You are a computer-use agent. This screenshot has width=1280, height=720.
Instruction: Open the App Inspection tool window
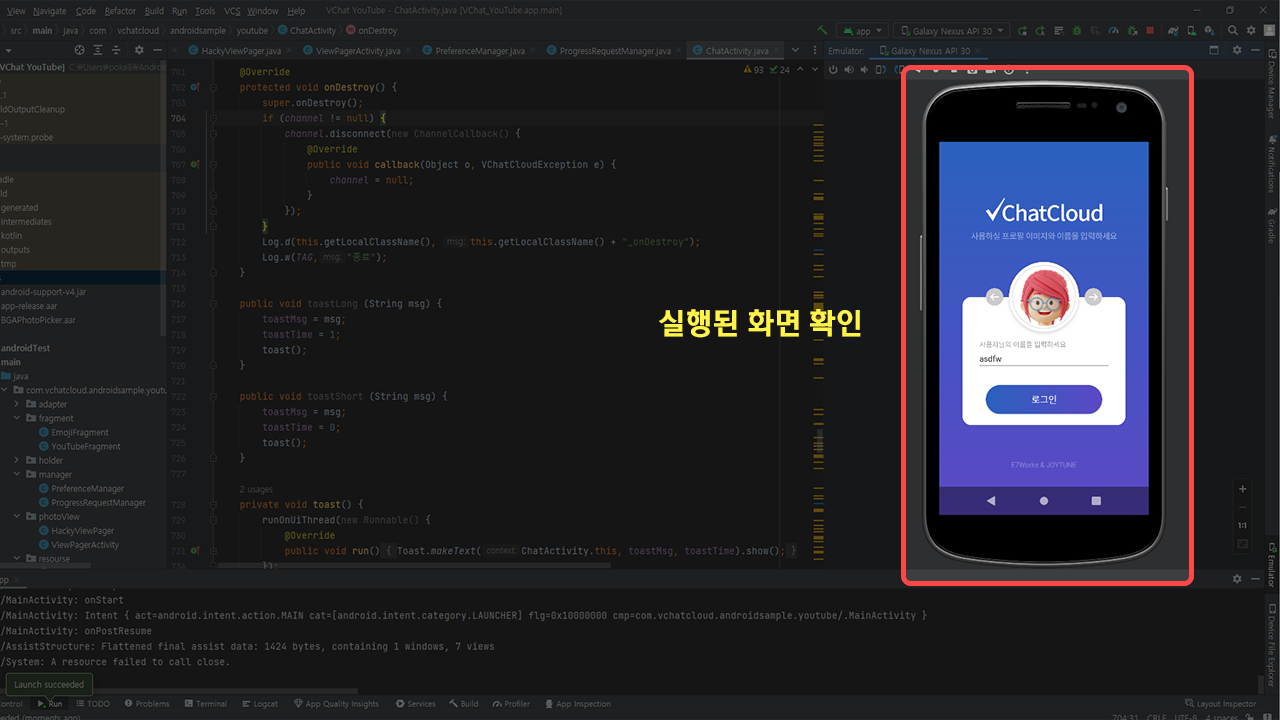(577, 703)
